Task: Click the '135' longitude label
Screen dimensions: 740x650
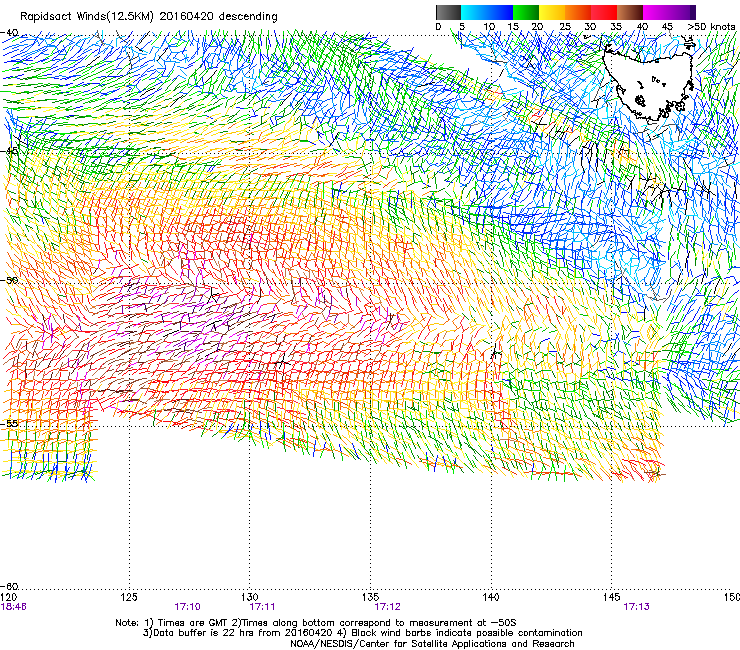Action: [370, 597]
